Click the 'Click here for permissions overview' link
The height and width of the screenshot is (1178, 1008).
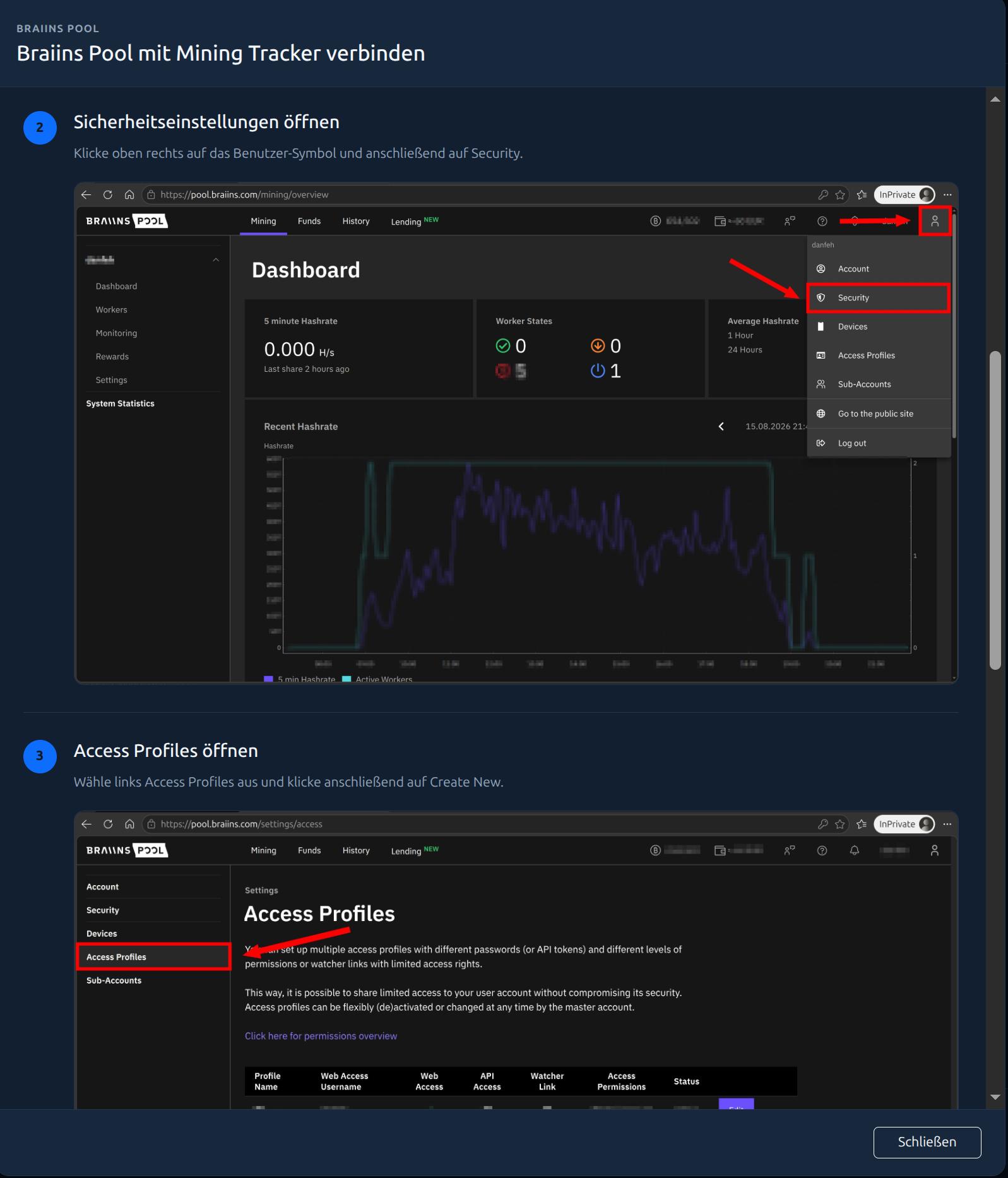click(321, 1036)
